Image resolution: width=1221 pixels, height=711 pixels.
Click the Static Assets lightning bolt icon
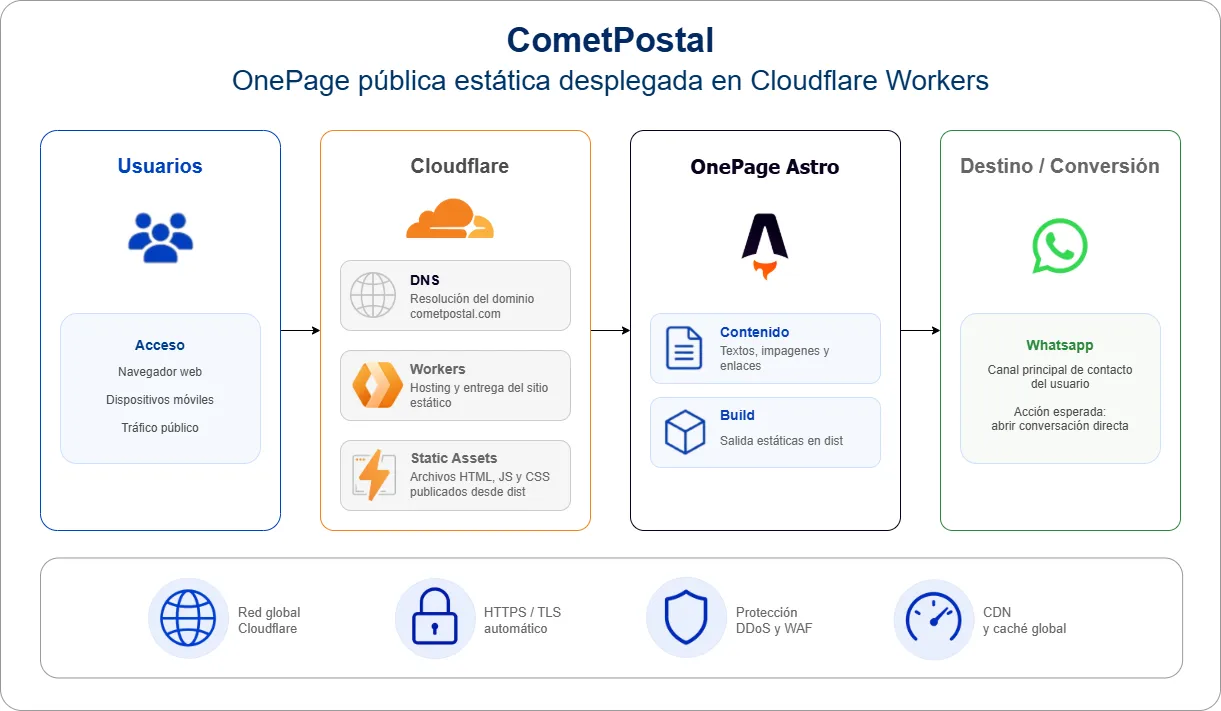point(374,475)
